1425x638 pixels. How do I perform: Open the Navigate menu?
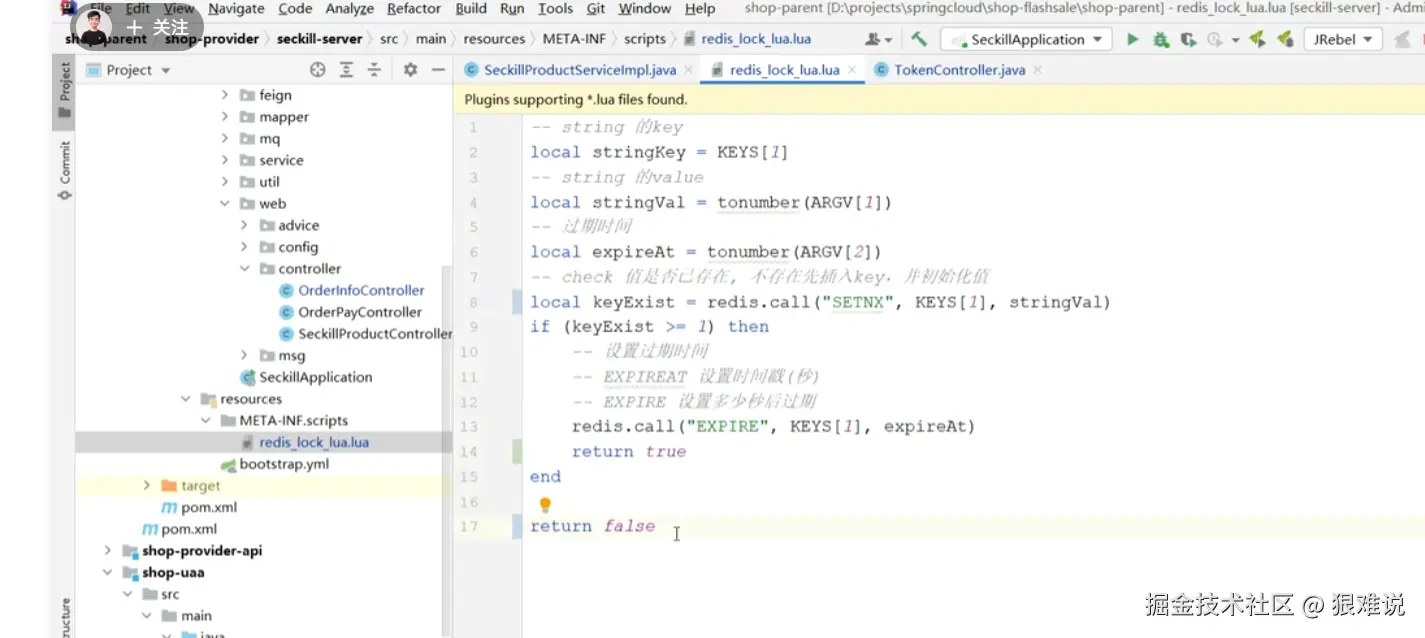pyautogui.click(x=236, y=8)
